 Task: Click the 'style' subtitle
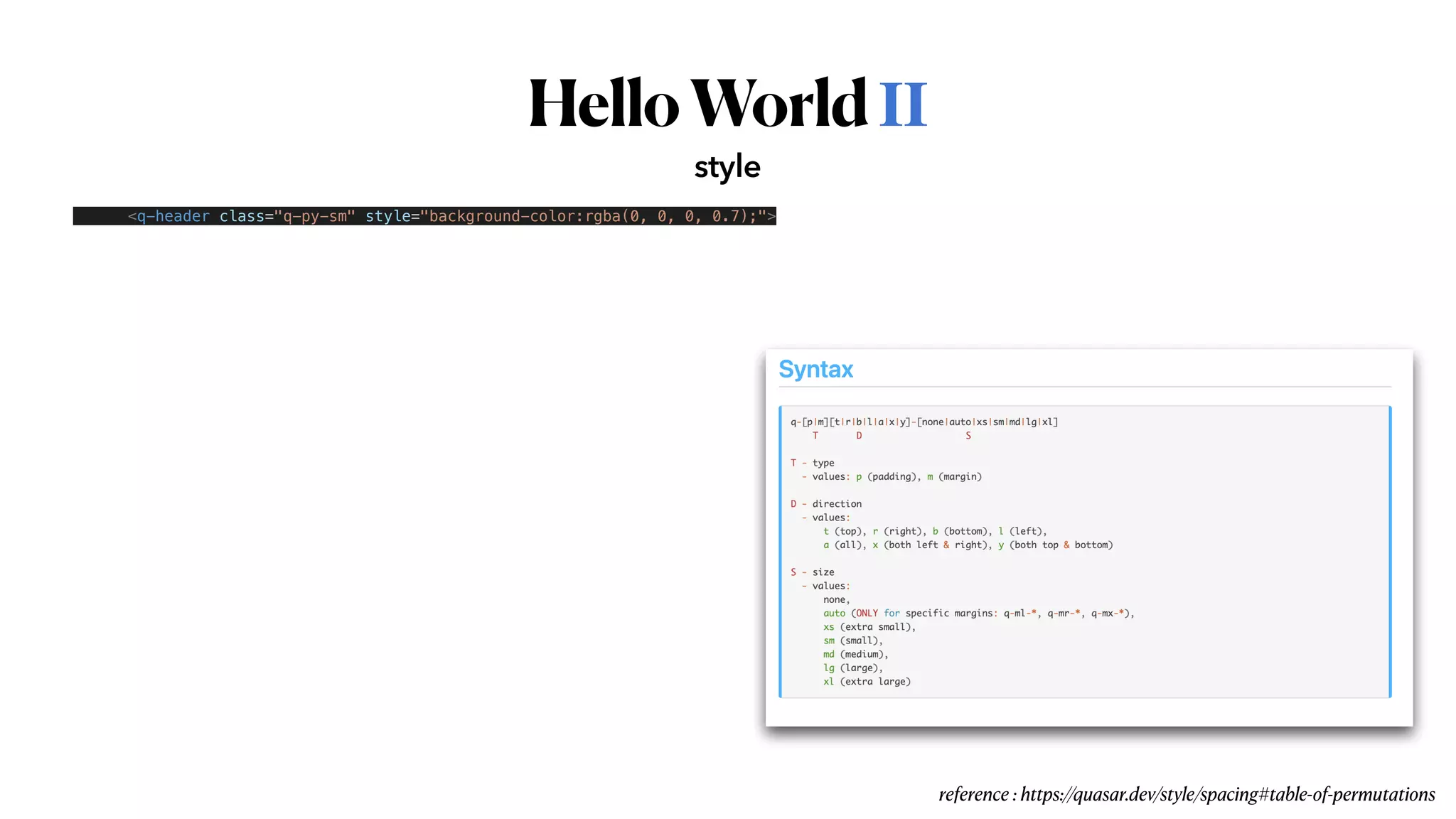pos(727,167)
